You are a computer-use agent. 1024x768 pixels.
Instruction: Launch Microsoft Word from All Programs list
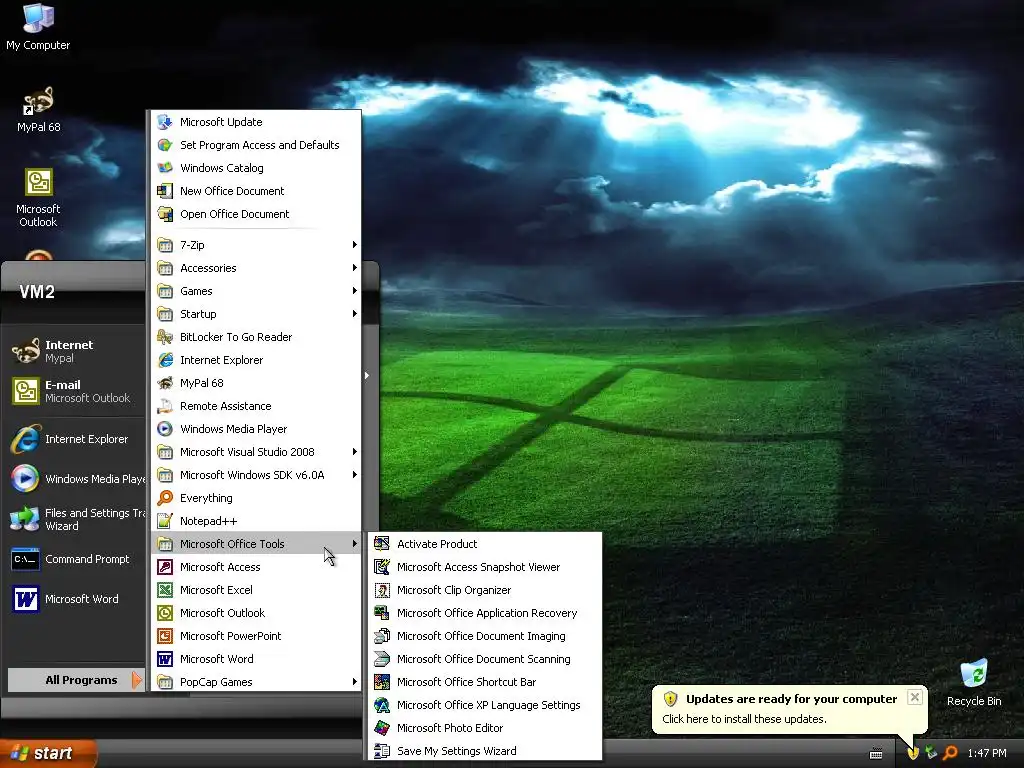pos(255,659)
